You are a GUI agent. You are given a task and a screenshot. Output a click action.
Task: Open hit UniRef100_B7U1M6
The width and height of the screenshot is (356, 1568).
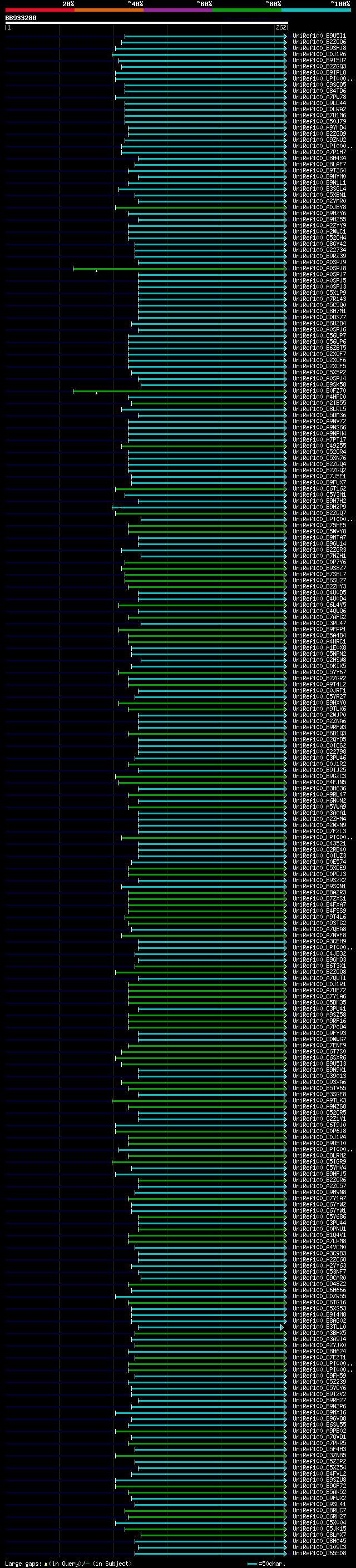(x=319, y=115)
